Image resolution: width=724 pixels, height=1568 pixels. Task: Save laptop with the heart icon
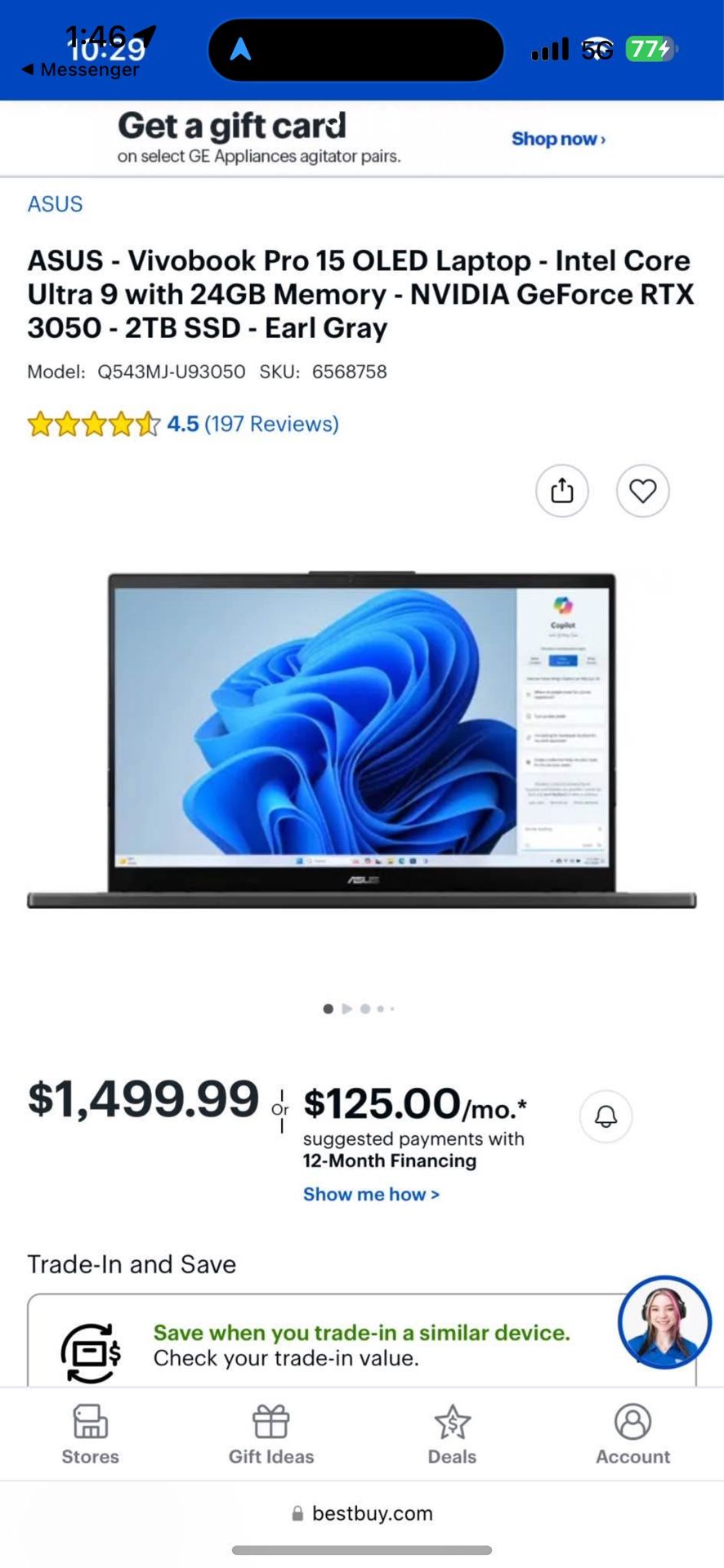[x=643, y=491]
